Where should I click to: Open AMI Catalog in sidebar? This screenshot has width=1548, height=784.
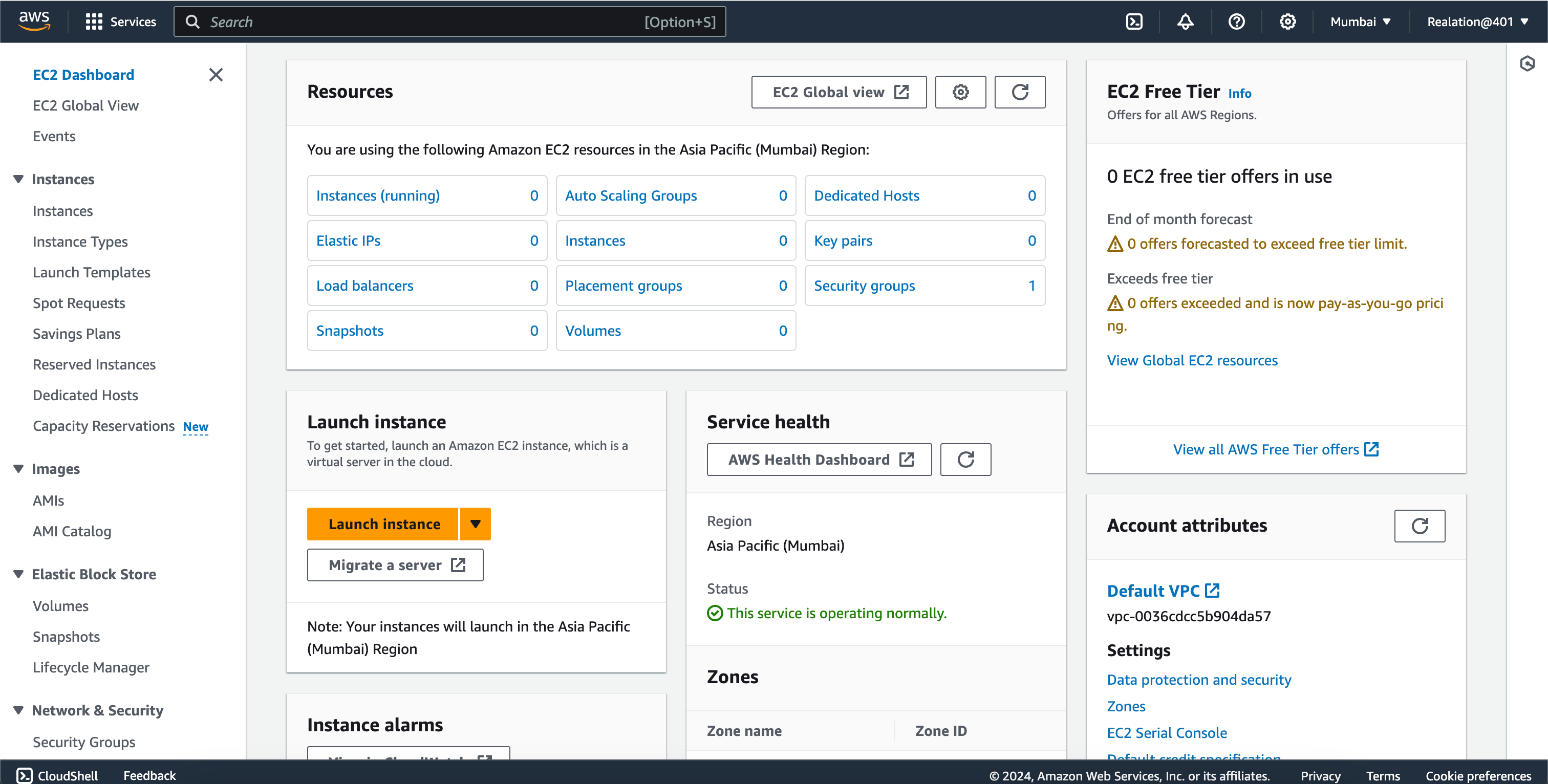(72, 531)
